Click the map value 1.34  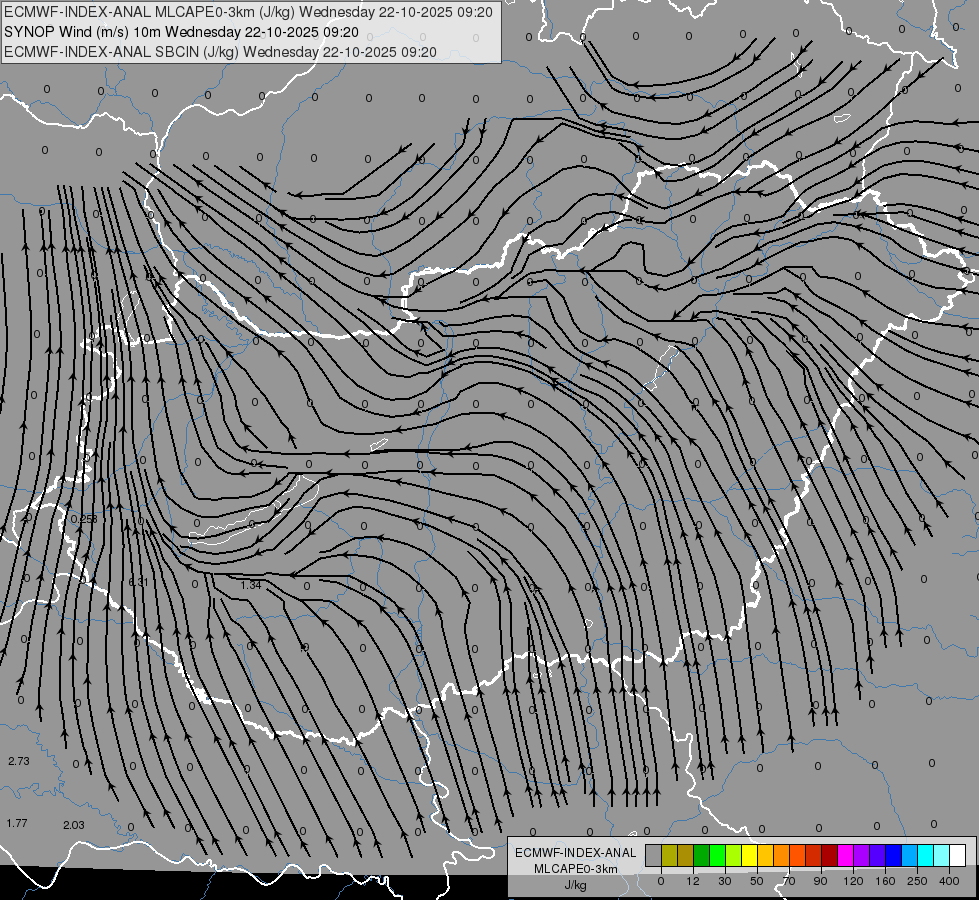250,585
